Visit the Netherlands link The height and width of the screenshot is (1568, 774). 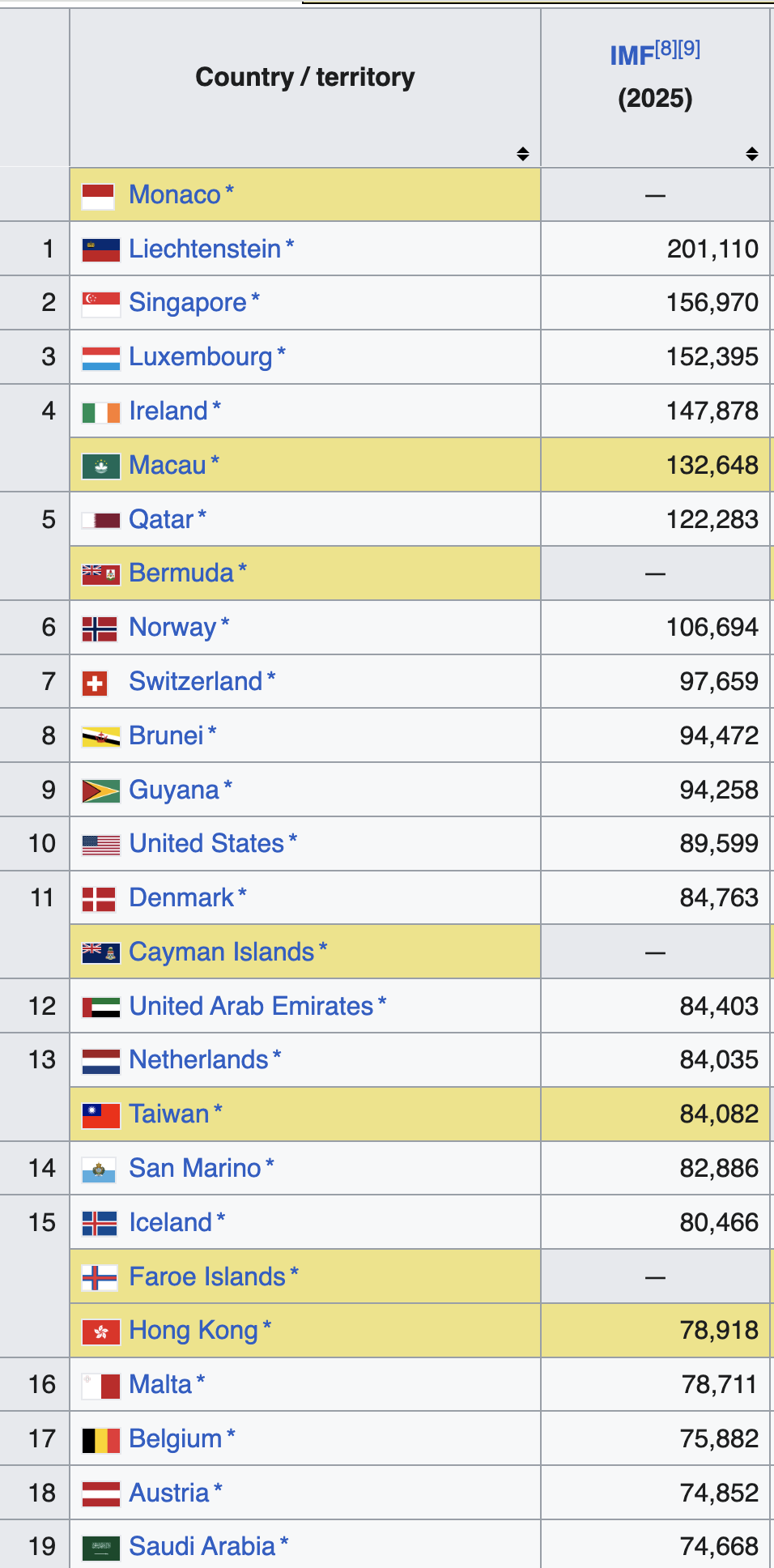[198, 1060]
